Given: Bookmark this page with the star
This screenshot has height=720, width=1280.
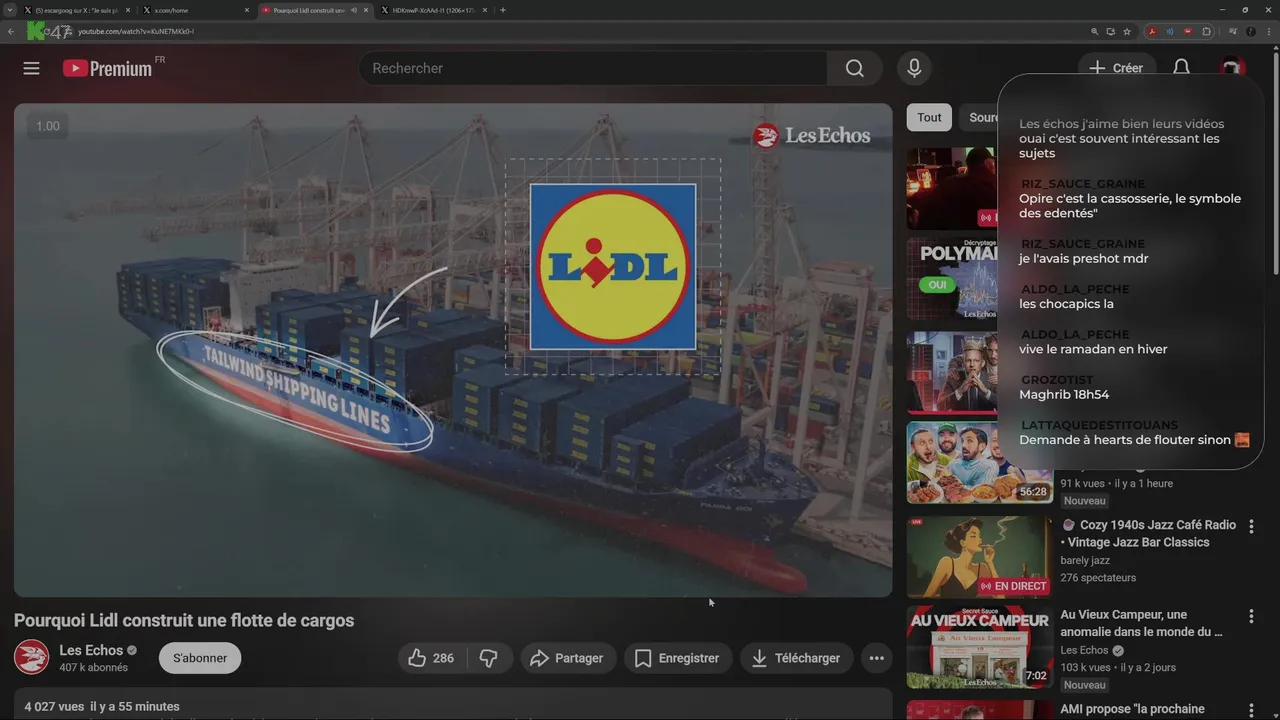Looking at the screenshot, I should click(1127, 31).
